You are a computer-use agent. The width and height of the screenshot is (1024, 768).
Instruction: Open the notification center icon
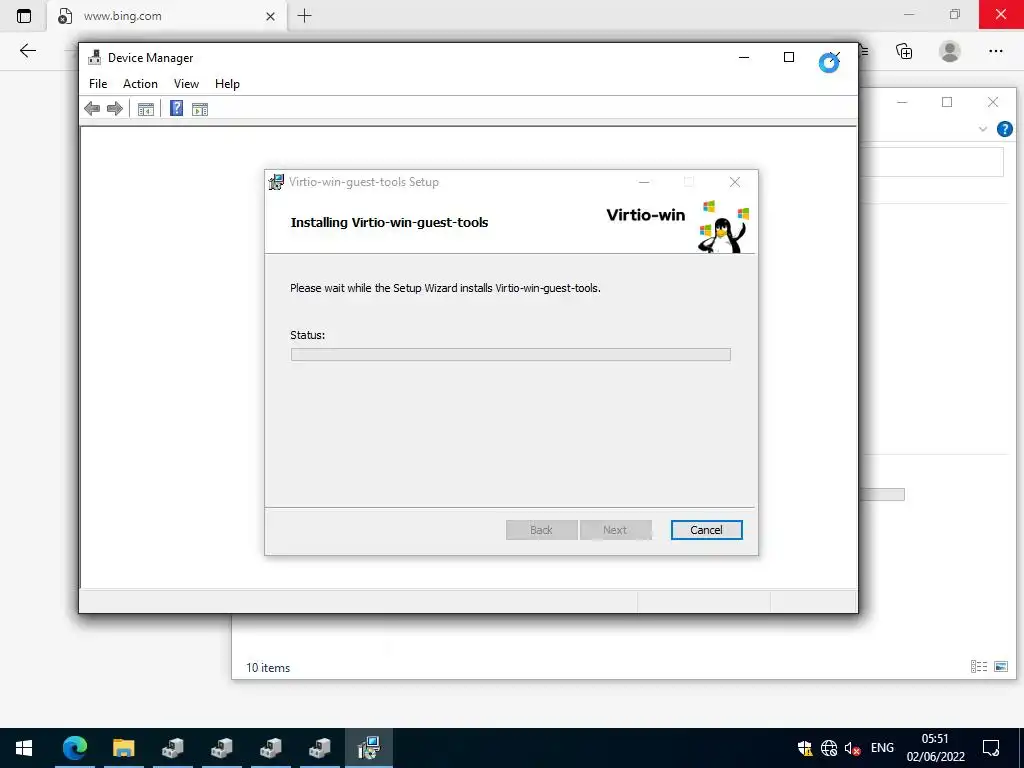click(x=991, y=748)
